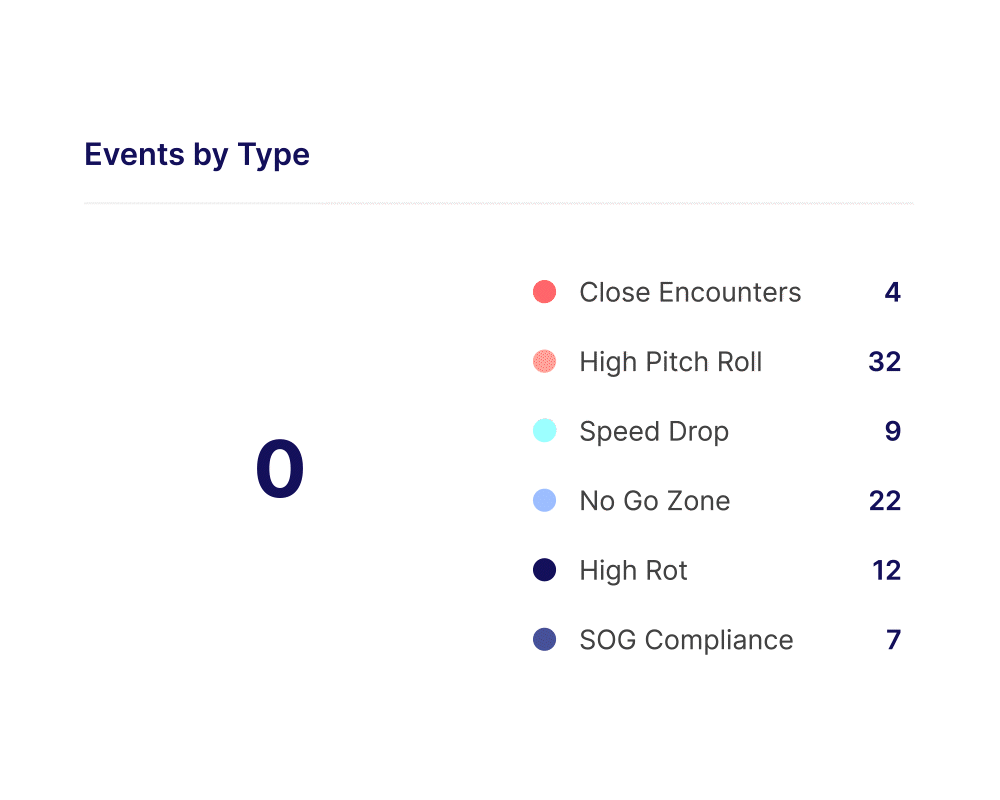
Task: Click the SOG Compliance legend dot
Action: tap(544, 639)
